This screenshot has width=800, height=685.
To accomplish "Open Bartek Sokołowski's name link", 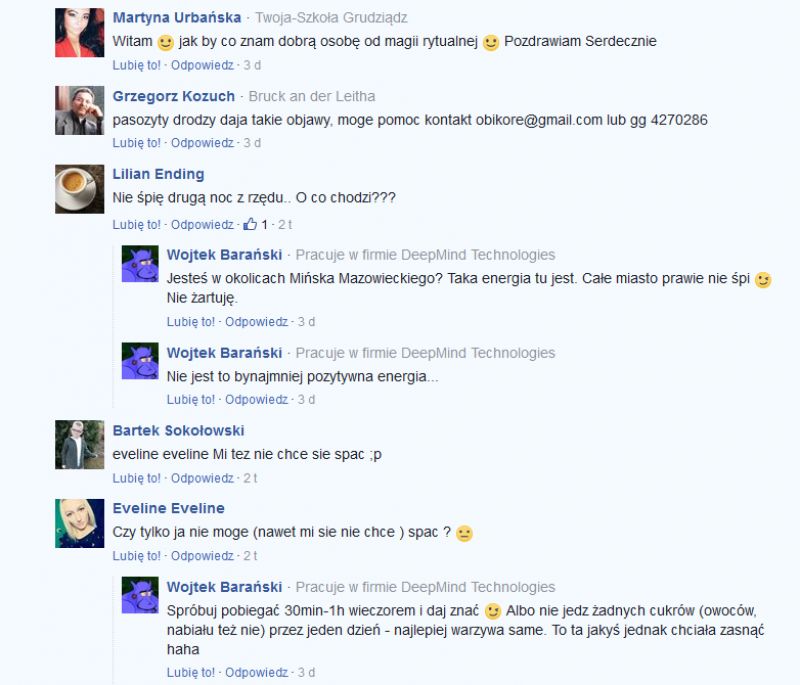I will coord(178,430).
